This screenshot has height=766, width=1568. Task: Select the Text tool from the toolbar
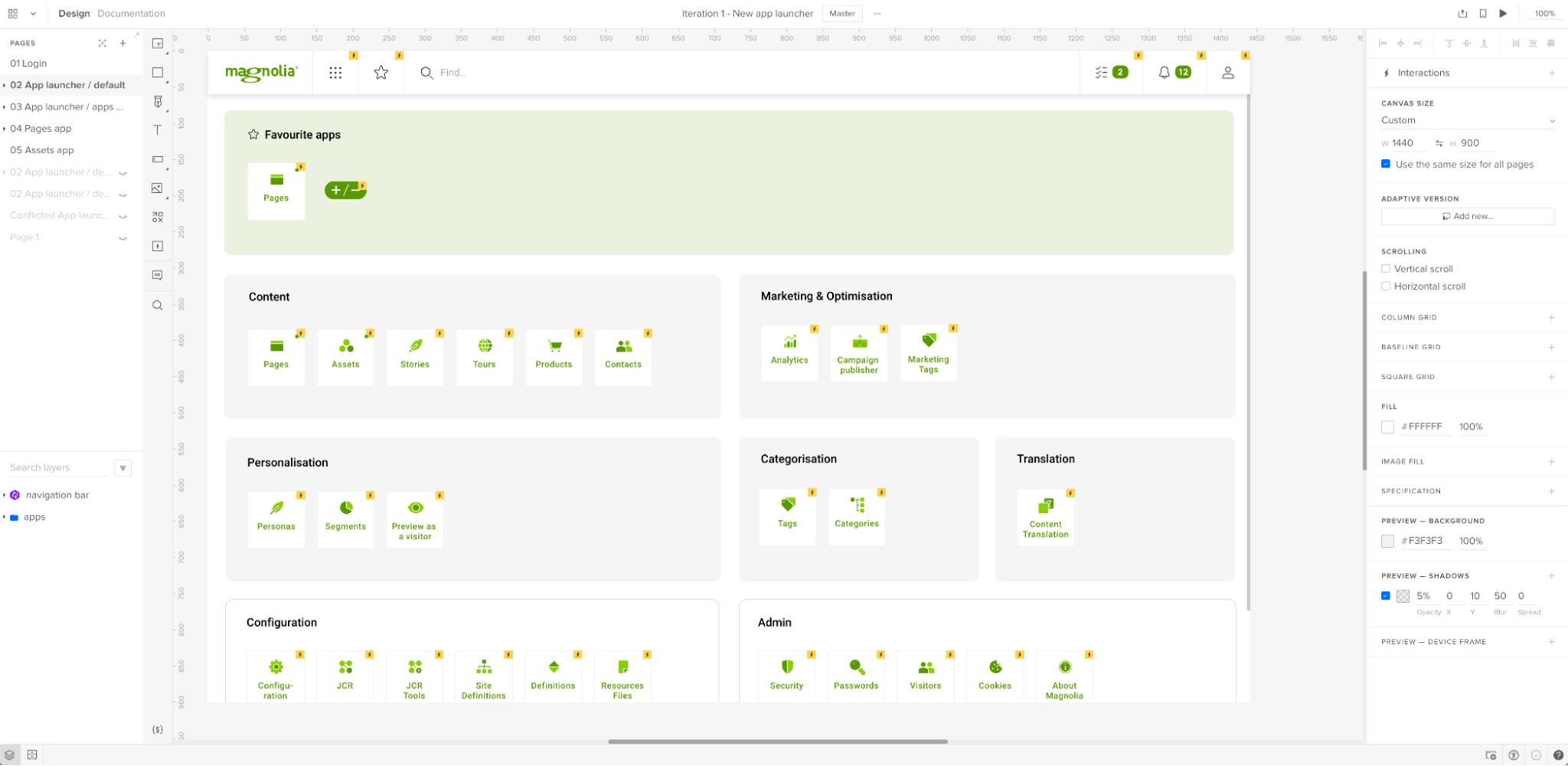[157, 129]
